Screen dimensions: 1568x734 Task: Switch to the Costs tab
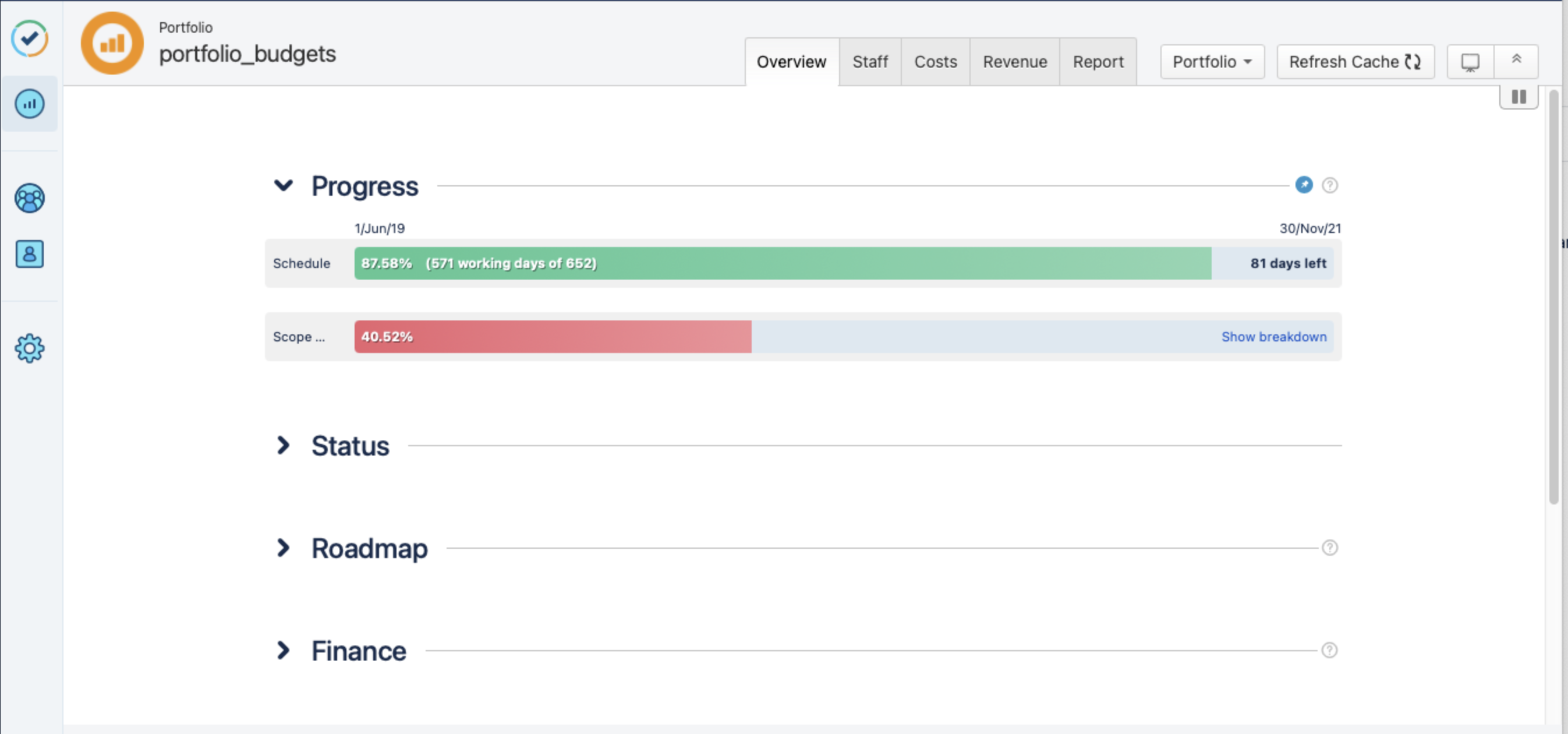coord(935,62)
